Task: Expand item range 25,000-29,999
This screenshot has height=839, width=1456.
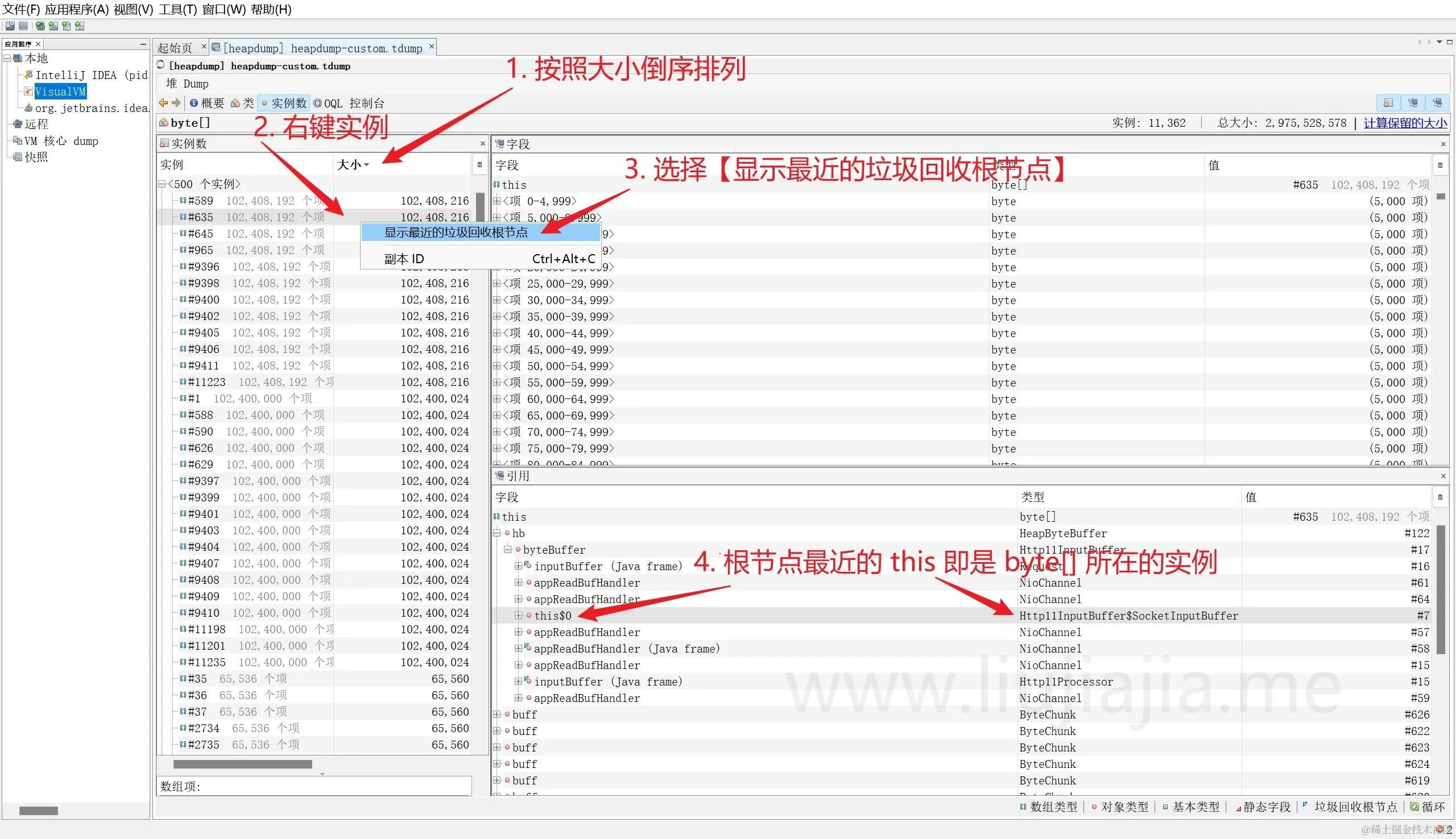Action: [x=497, y=284]
